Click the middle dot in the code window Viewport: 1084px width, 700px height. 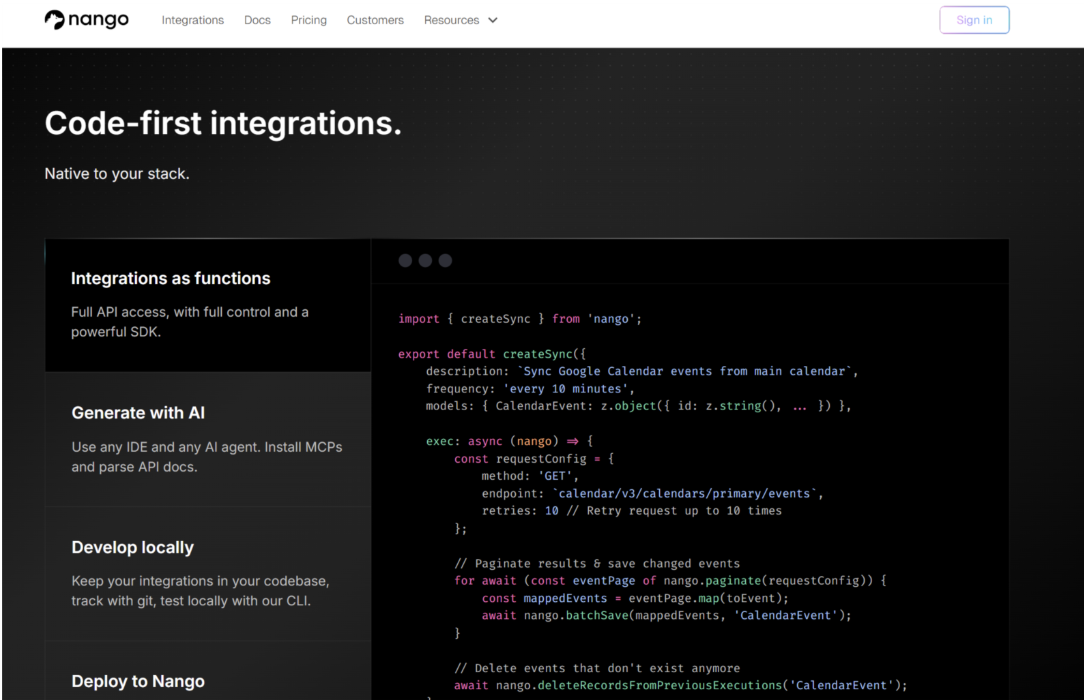coord(425,261)
